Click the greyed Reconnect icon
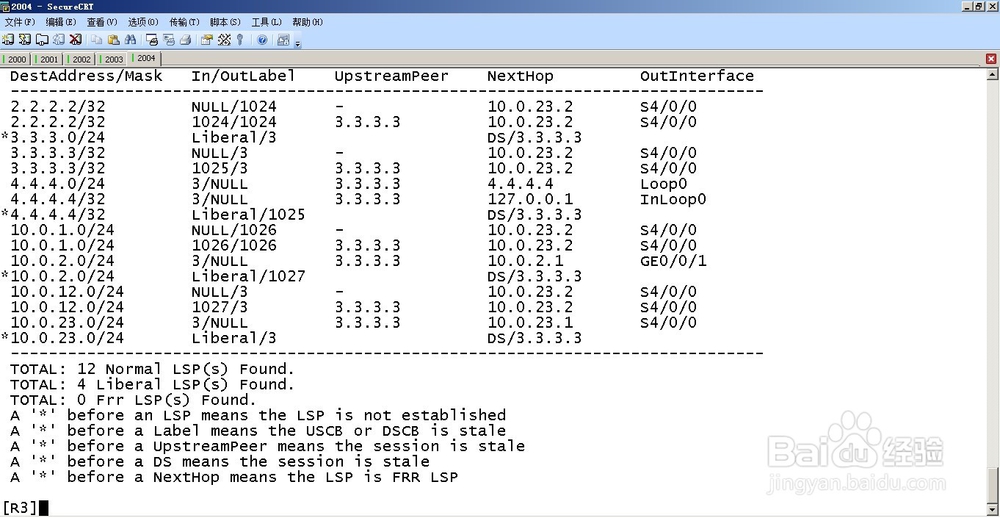Viewport: 1000px width, 518px height. 59,40
